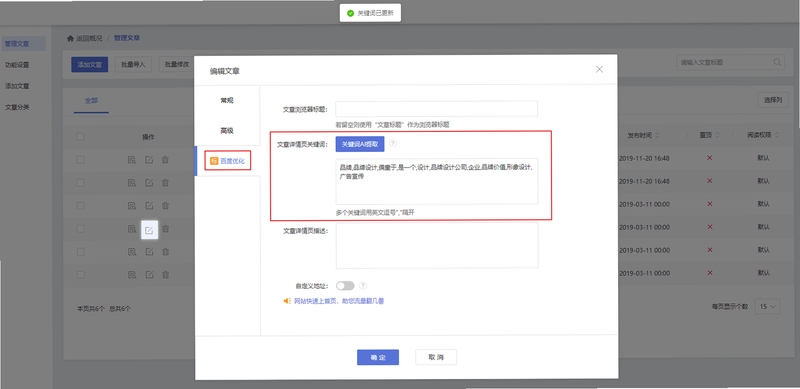Edit the third article via its pencil icon
The width and height of the screenshot is (800, 389).
point(149,205)
